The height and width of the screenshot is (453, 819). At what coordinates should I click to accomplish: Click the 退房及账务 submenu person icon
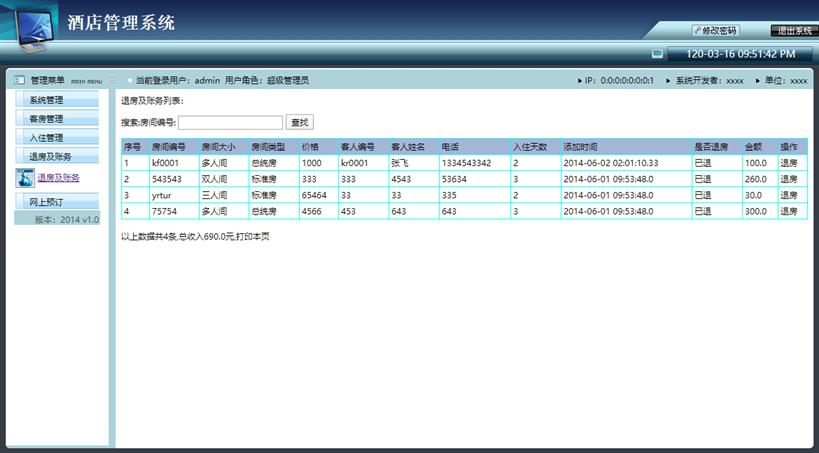point(25,179)
